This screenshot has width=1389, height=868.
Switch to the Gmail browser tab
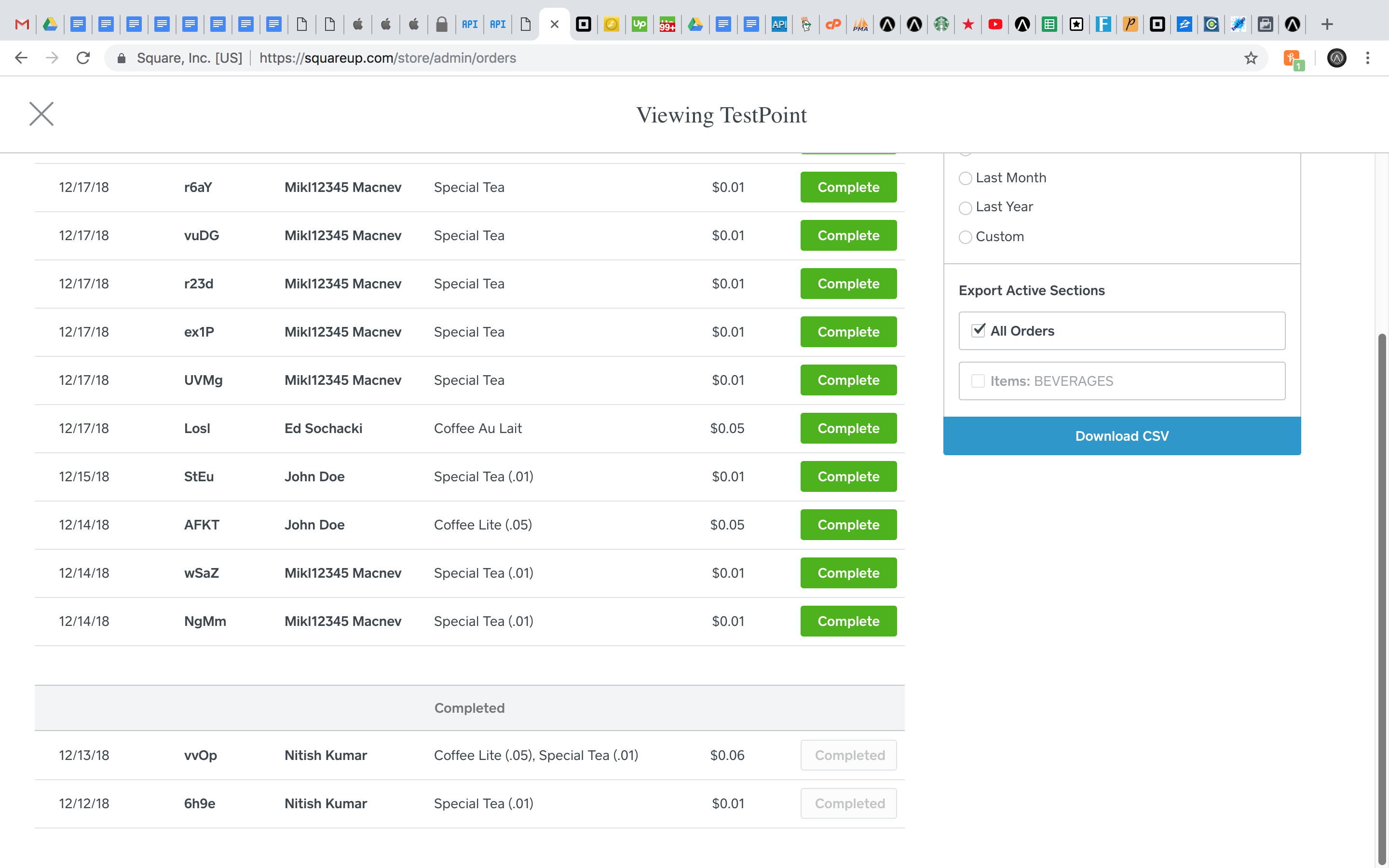[x=22, y=24]
